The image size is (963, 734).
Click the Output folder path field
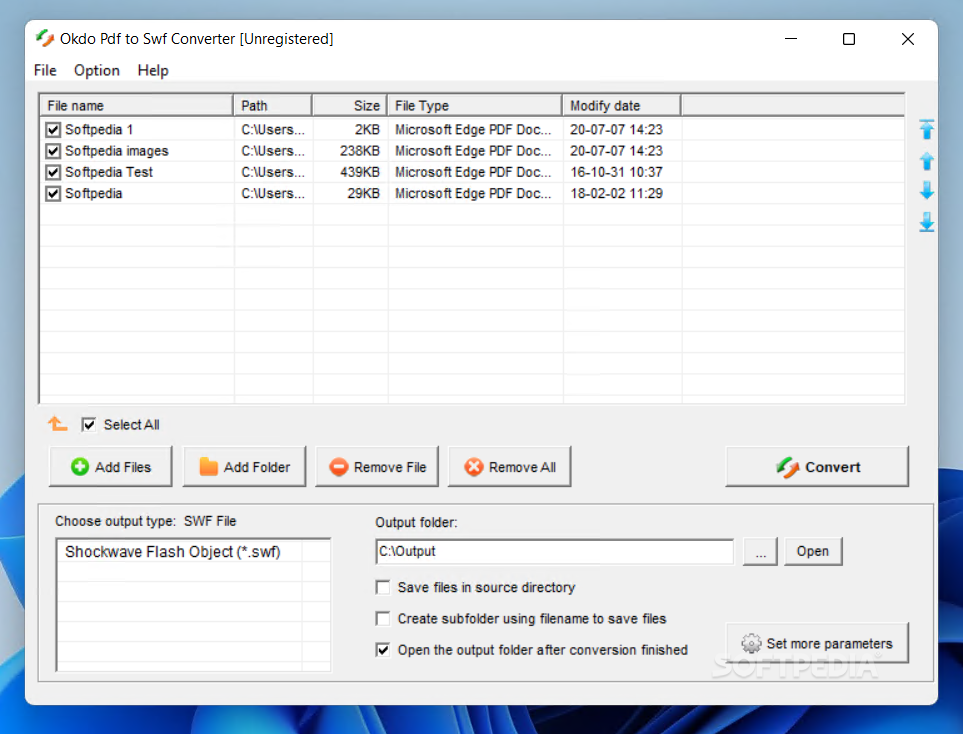[555, 552]
